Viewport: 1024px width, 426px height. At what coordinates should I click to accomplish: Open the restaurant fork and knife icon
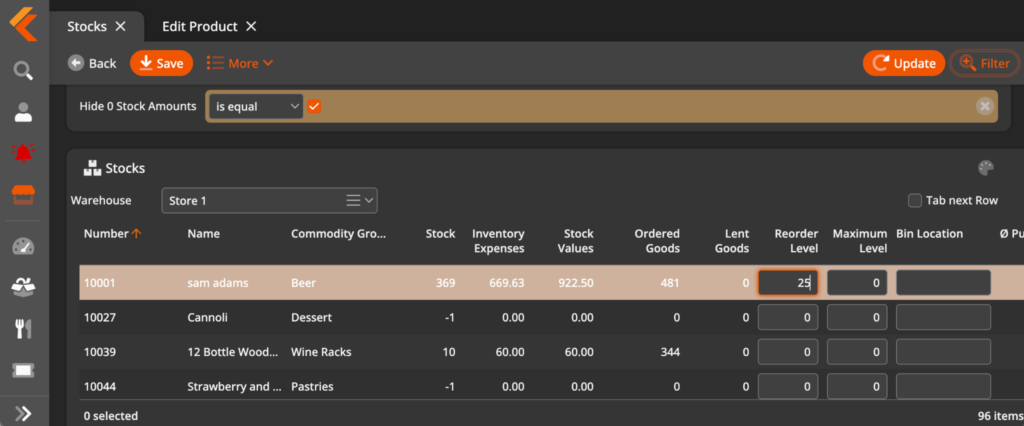[24, 329]
